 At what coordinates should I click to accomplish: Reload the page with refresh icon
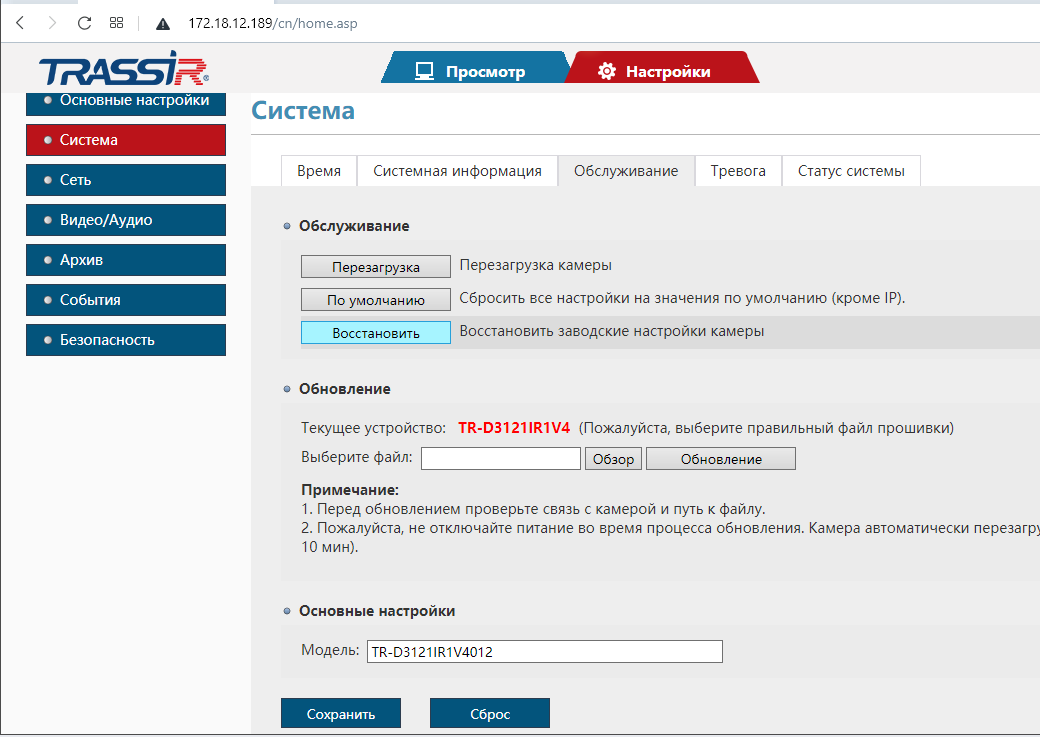[x=84, y=23]
